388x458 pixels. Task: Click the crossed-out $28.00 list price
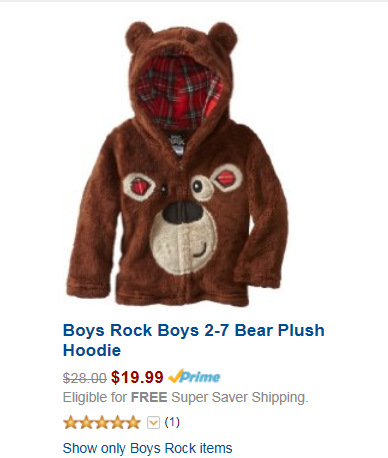click(85, 378)
